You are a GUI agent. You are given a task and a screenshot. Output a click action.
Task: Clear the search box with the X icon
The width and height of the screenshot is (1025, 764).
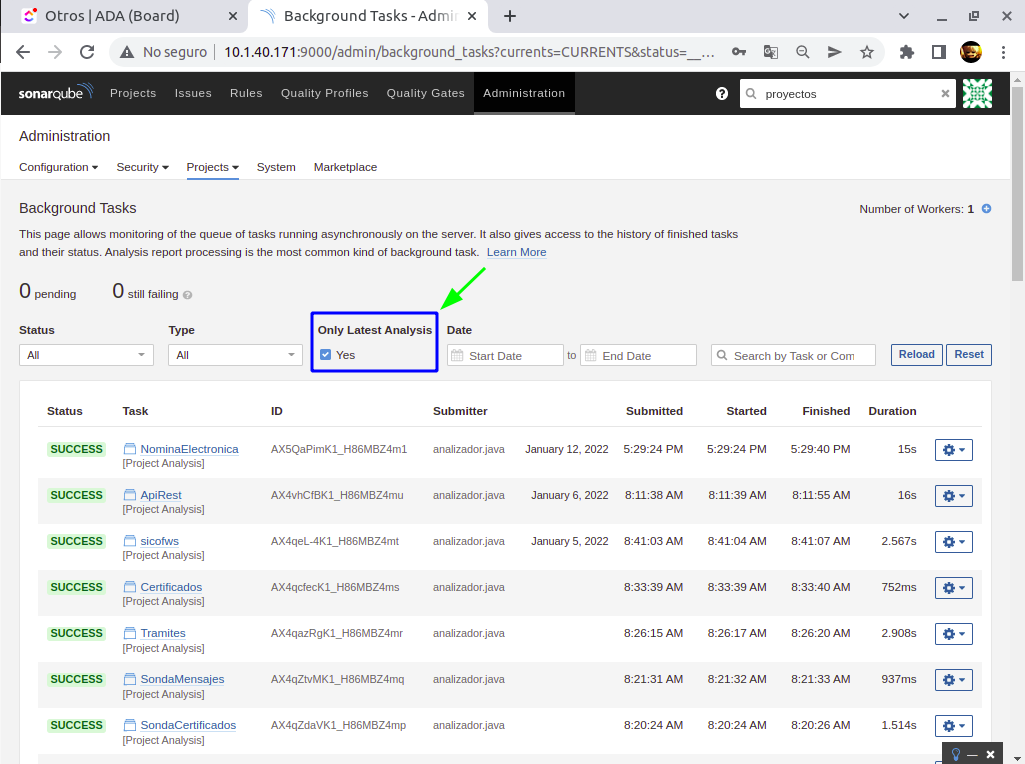tap(945, 93)
